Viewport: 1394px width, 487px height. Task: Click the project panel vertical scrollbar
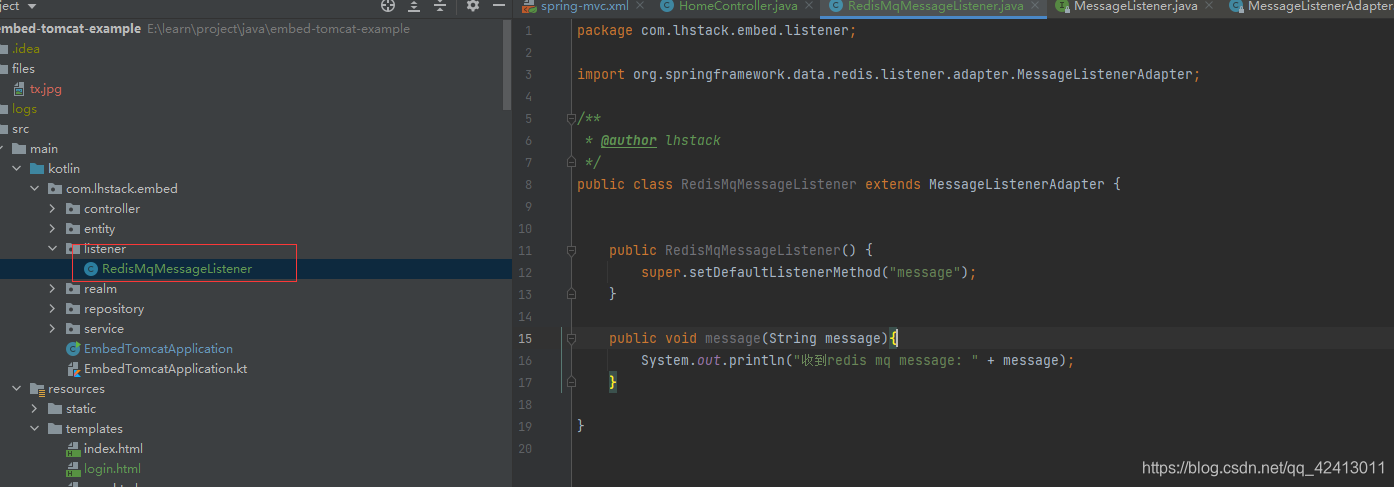507,64
